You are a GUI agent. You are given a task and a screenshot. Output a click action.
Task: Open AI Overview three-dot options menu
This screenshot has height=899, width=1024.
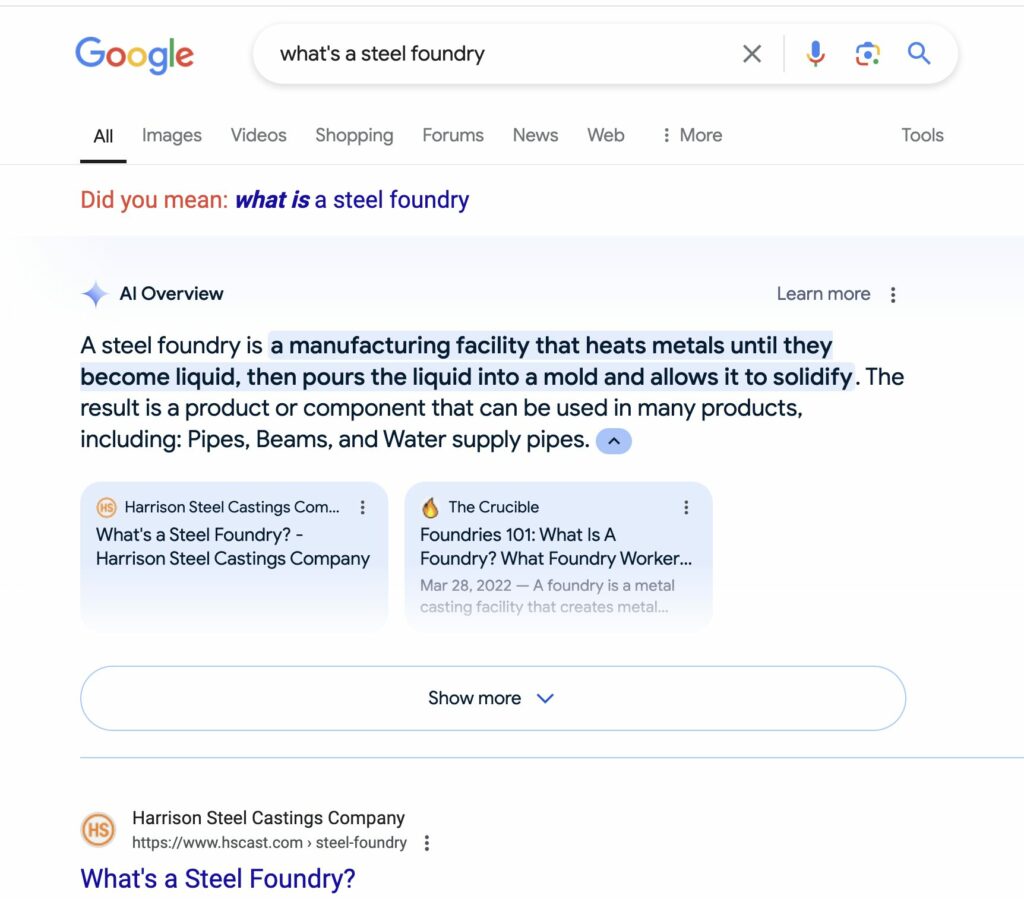[893, 294]
